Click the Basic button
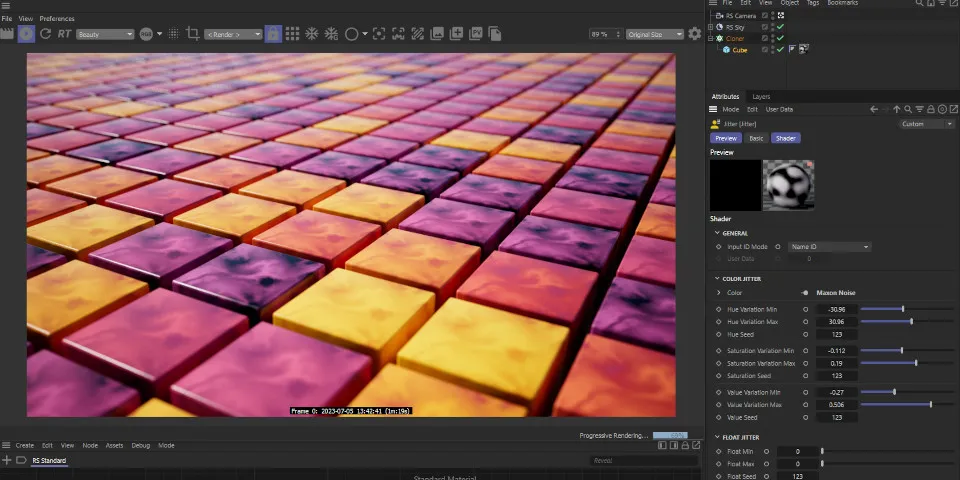The image size is (960, 480). pyautogui.click(x=756, y=138)
